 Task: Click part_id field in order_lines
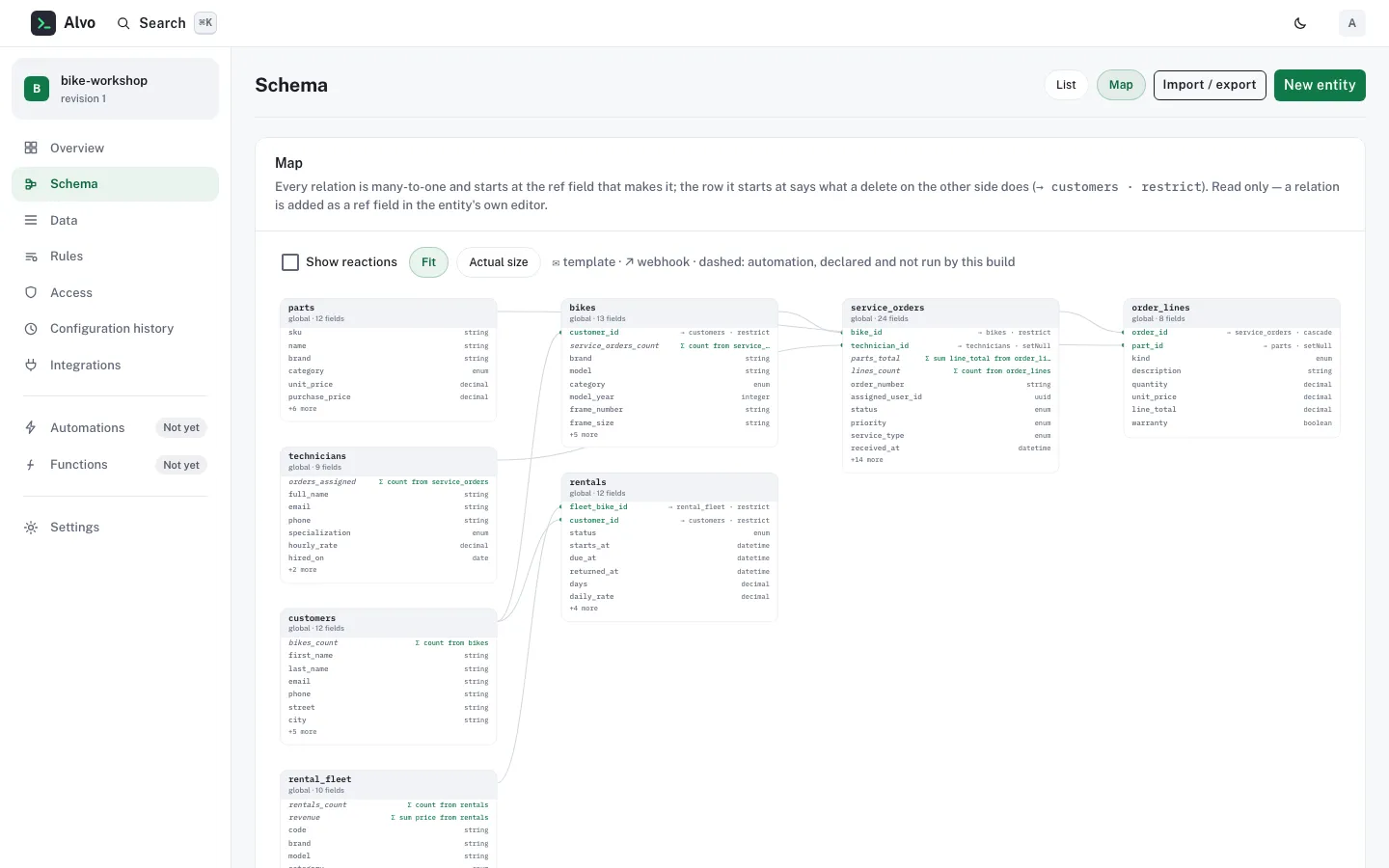(x=1232, y=345)
